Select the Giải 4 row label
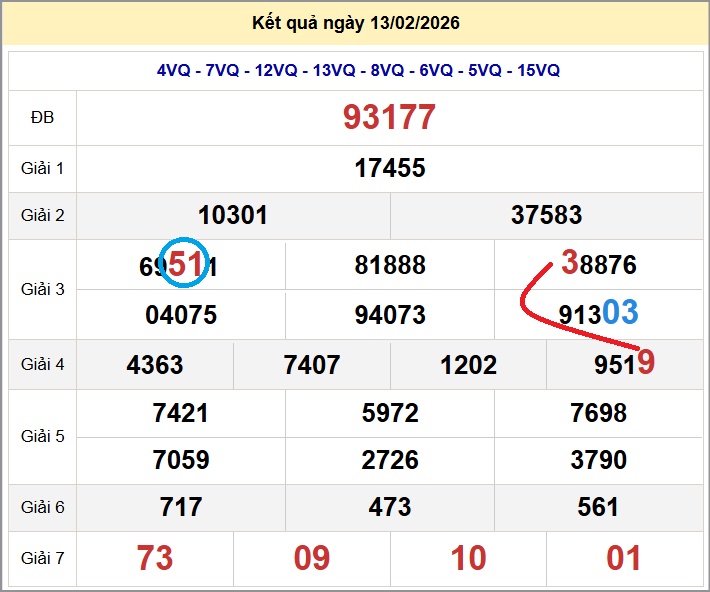This screenshot has width=710, height=592. [x=42, y=365]
